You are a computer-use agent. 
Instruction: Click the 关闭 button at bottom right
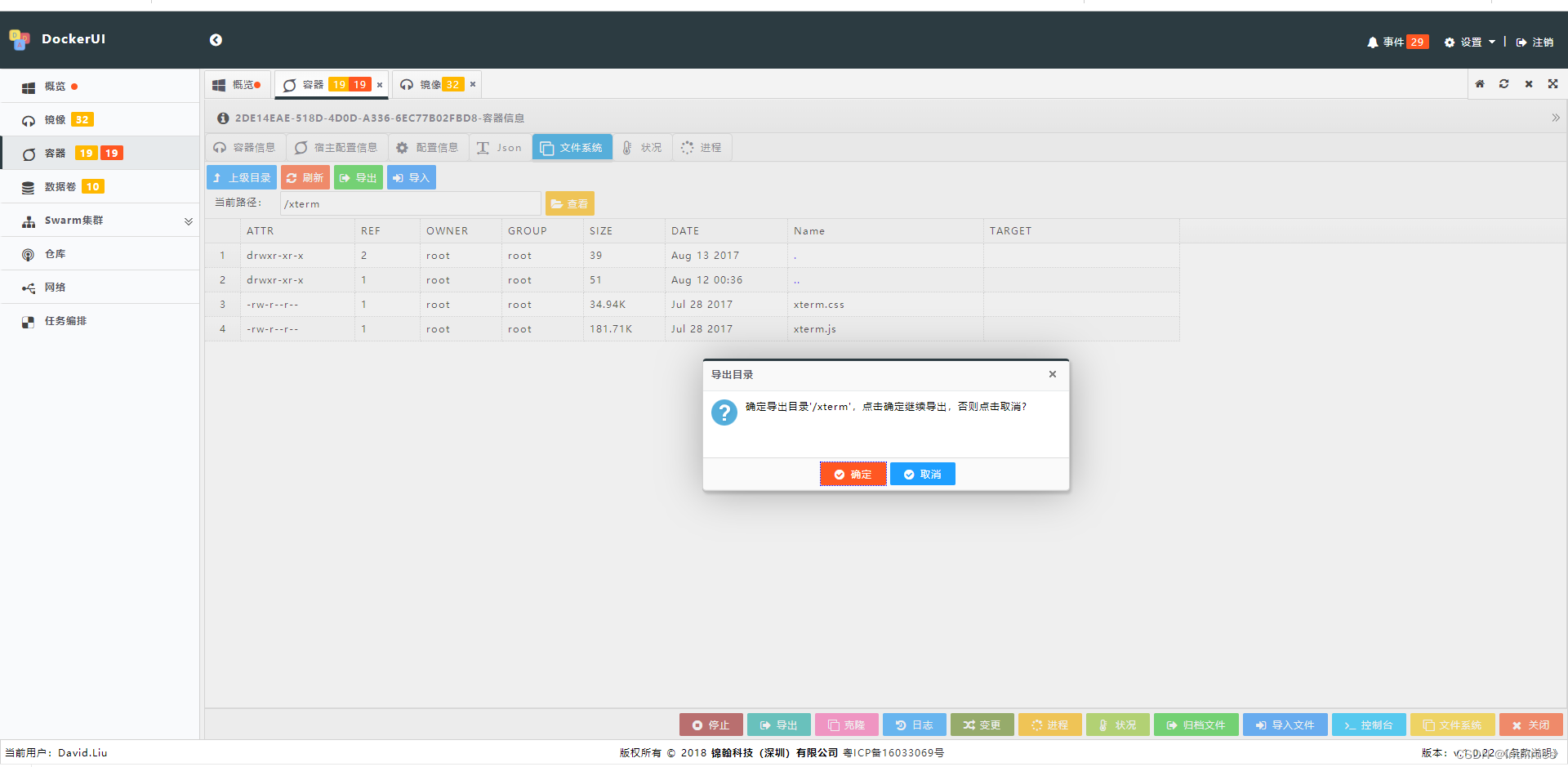[x=1531, y=725]
